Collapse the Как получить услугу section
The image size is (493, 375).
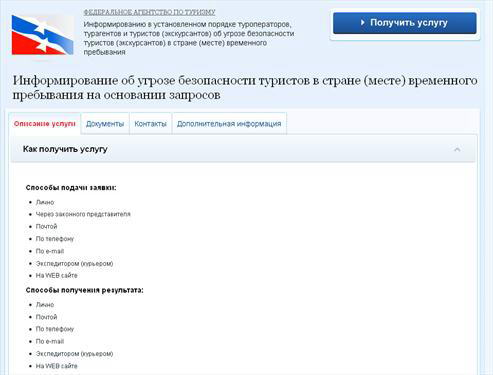click(243, 149)
